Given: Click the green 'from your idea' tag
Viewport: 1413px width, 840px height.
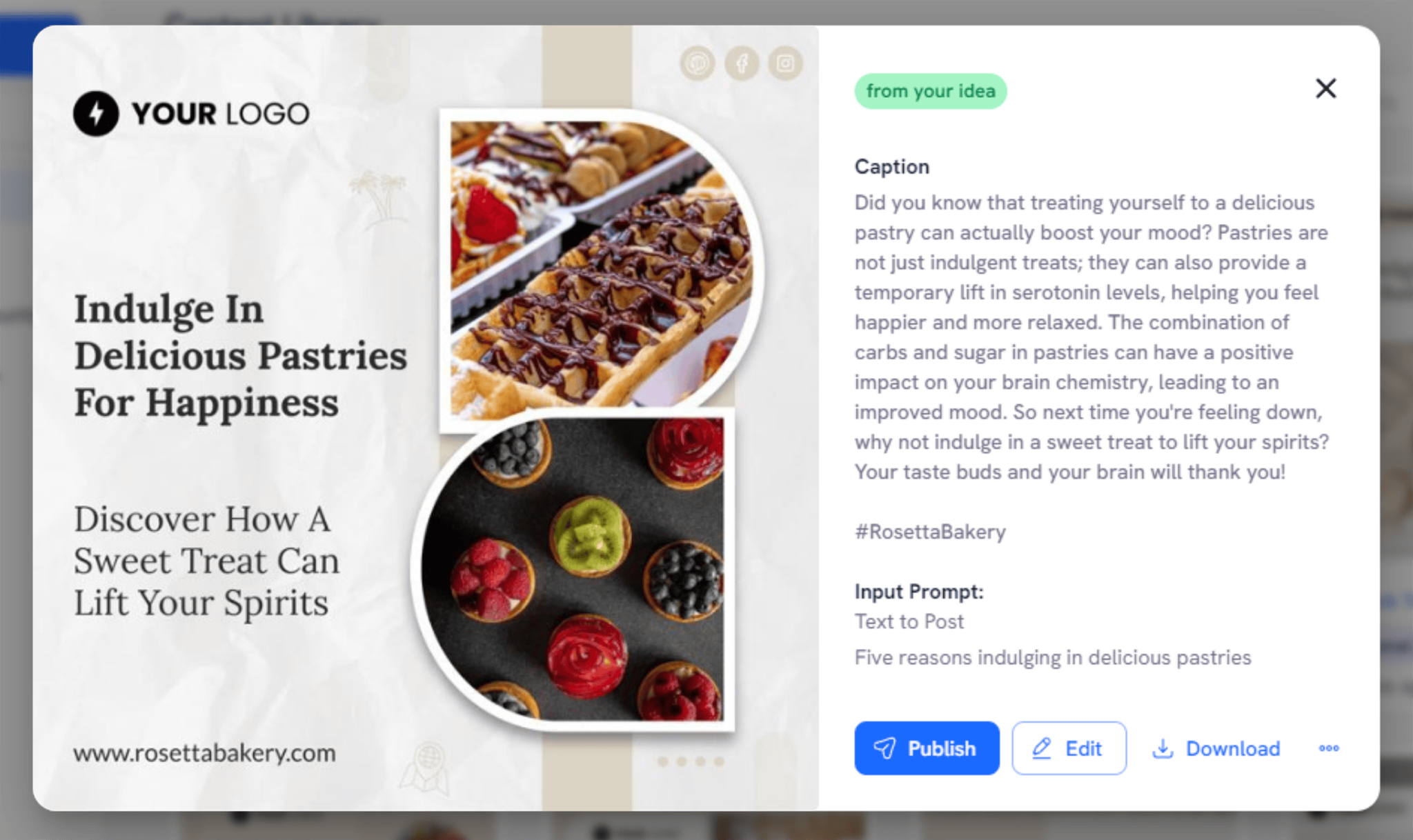Looking at the screenshot, I should (x=929, y=90).
